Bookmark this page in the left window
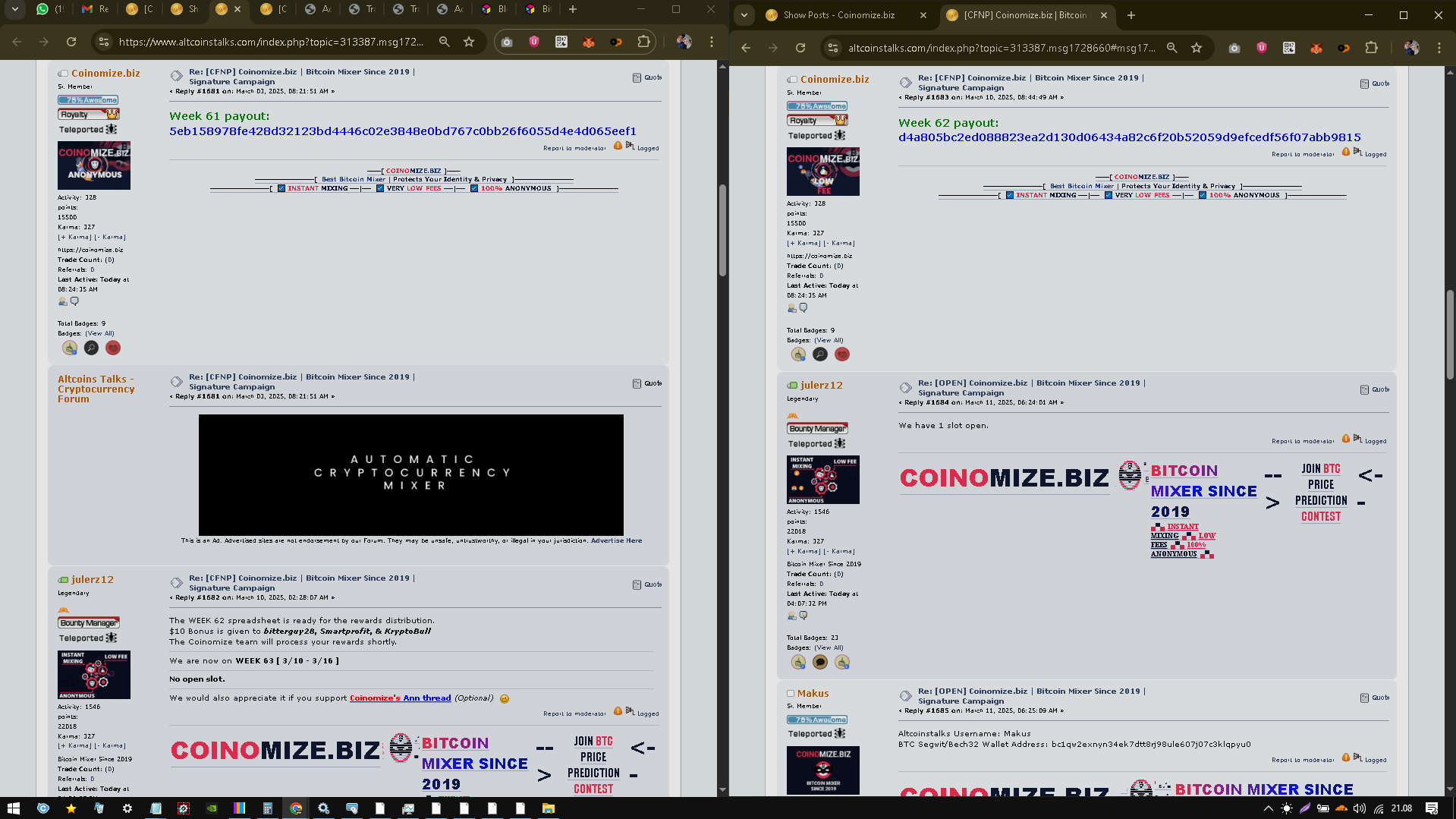 coord(469,42)
